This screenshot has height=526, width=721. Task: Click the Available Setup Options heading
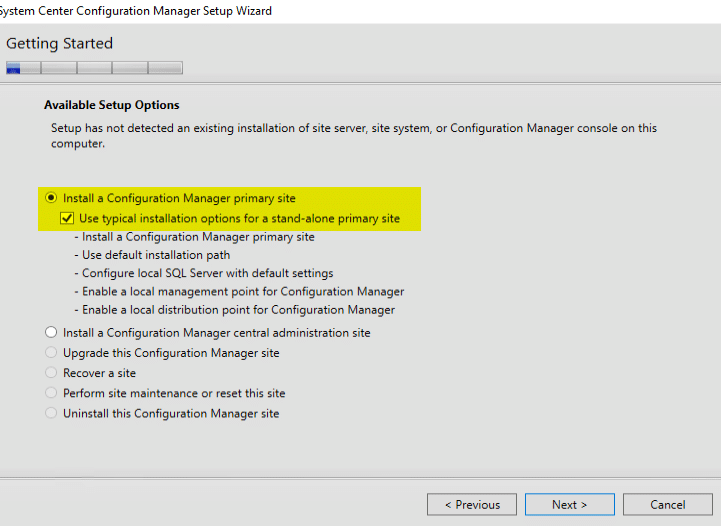(x=111, y=105)
